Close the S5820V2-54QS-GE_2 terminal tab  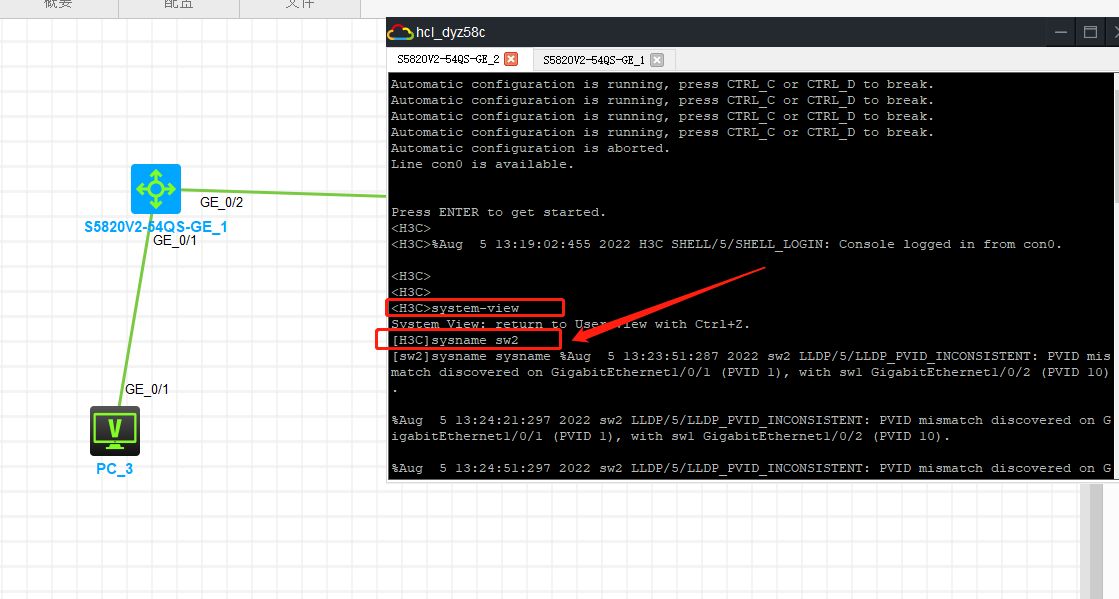pyautogui.click(x=511, y=59)
